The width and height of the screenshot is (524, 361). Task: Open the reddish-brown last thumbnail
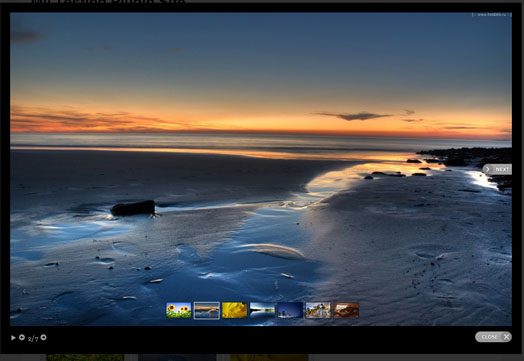[346, 310]
